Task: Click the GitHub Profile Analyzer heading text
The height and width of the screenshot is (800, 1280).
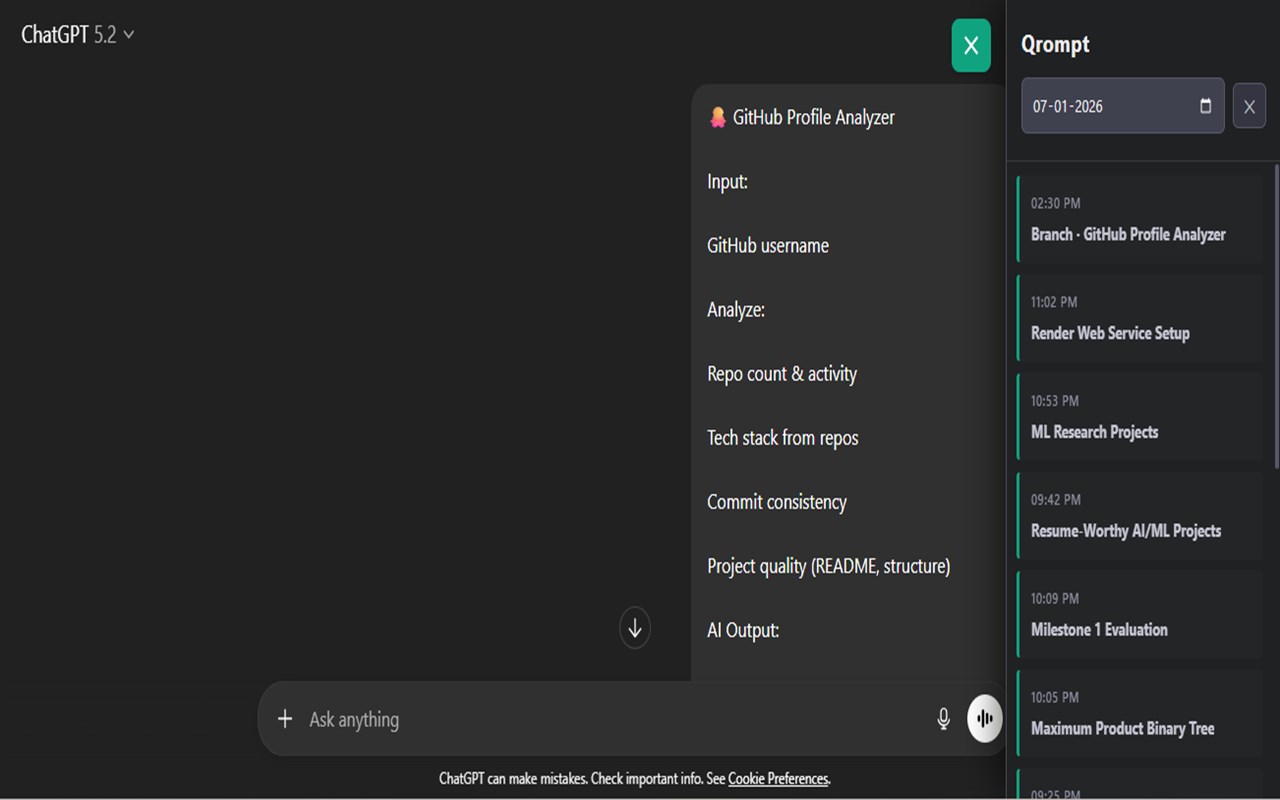Action: click(813, 117)
